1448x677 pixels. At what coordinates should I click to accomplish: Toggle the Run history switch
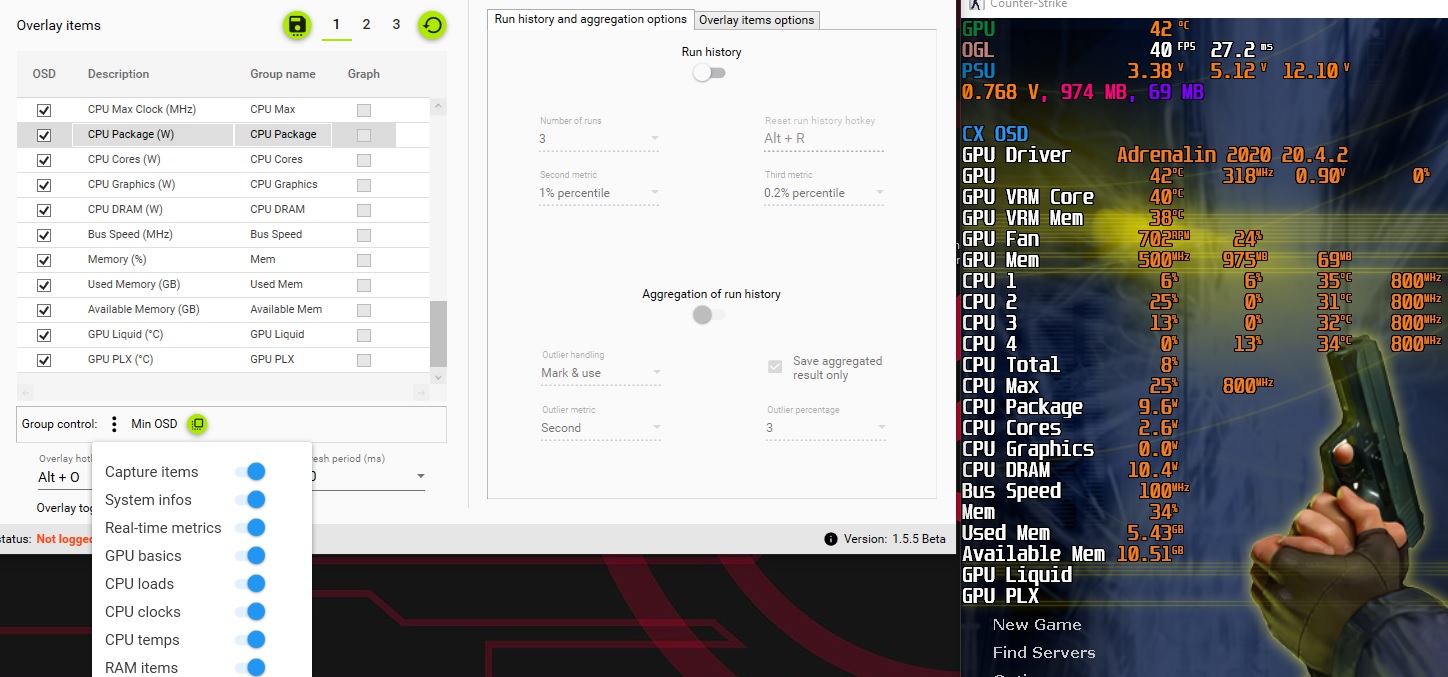click(x=710, y=73)
